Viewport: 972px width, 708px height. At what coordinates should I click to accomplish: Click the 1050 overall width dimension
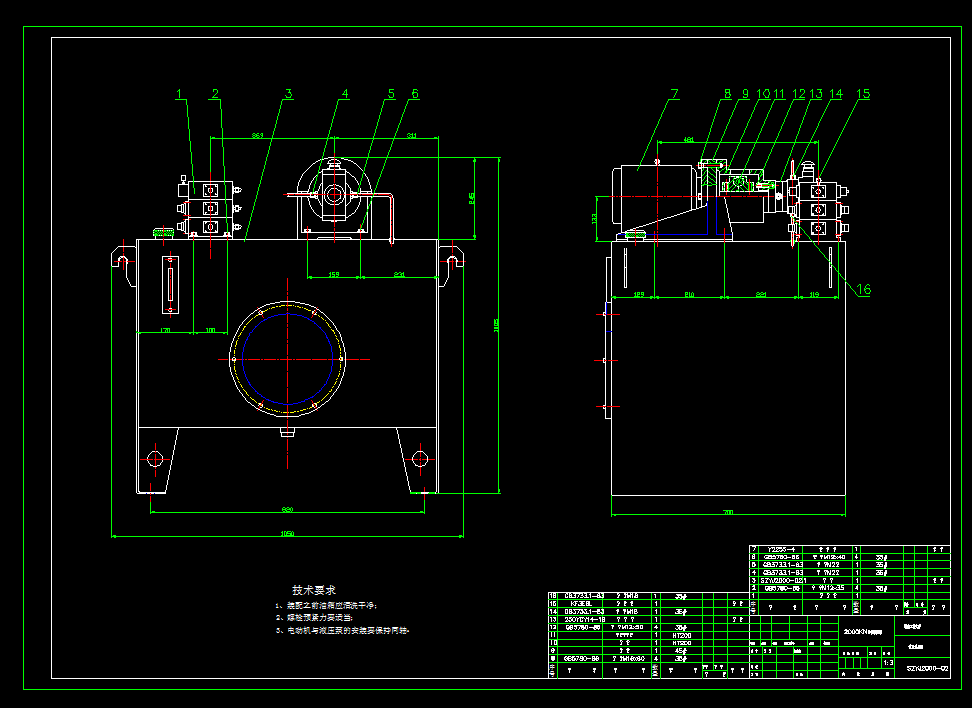pos(287,533)
